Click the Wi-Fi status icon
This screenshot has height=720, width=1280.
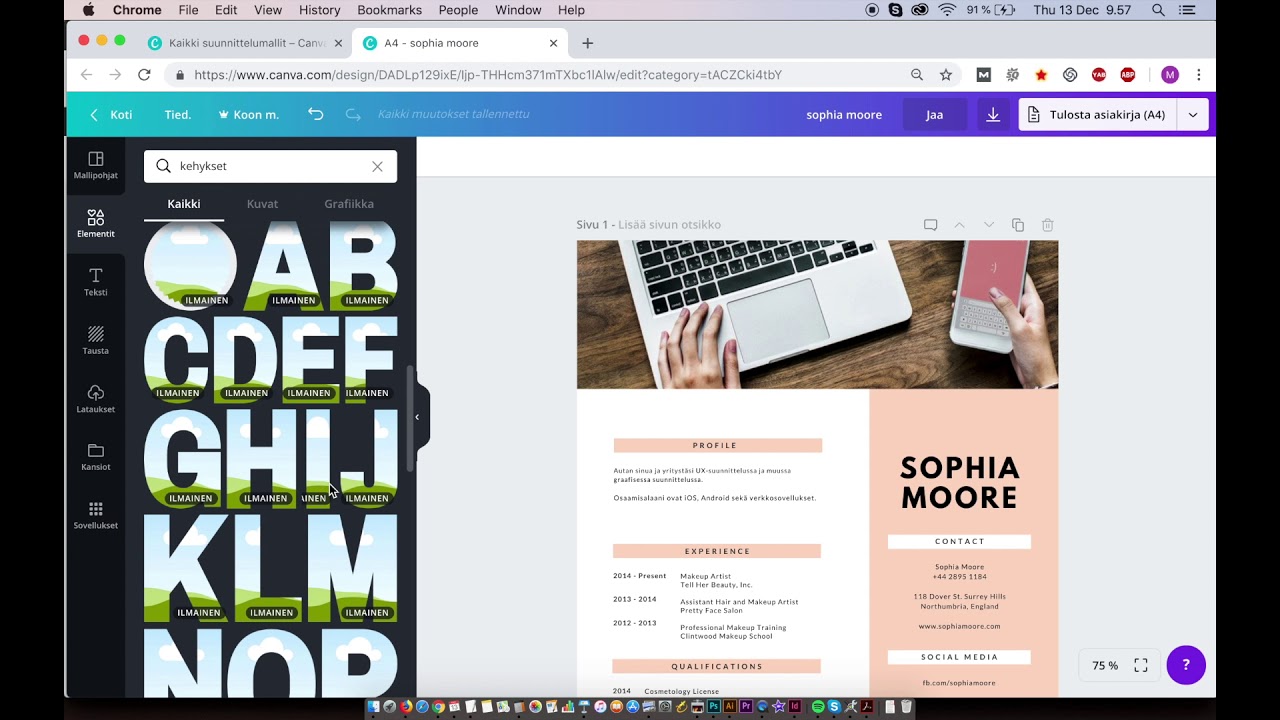click(x=947, y=10)
